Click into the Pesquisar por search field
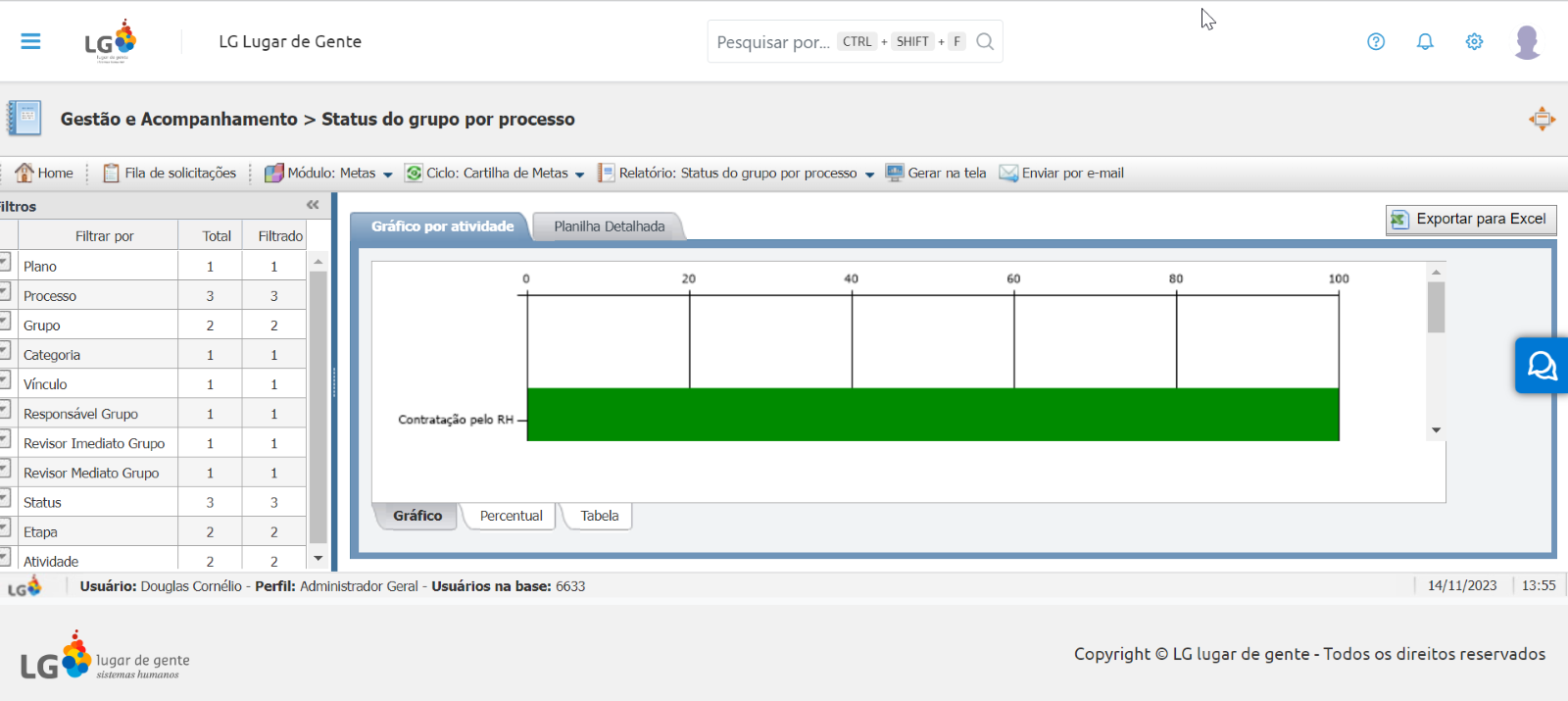 [x=773, y=42]
